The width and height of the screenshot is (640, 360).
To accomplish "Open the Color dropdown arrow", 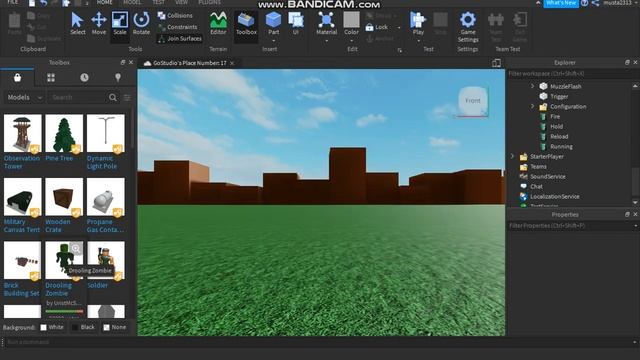I will [x=351, y=41].
